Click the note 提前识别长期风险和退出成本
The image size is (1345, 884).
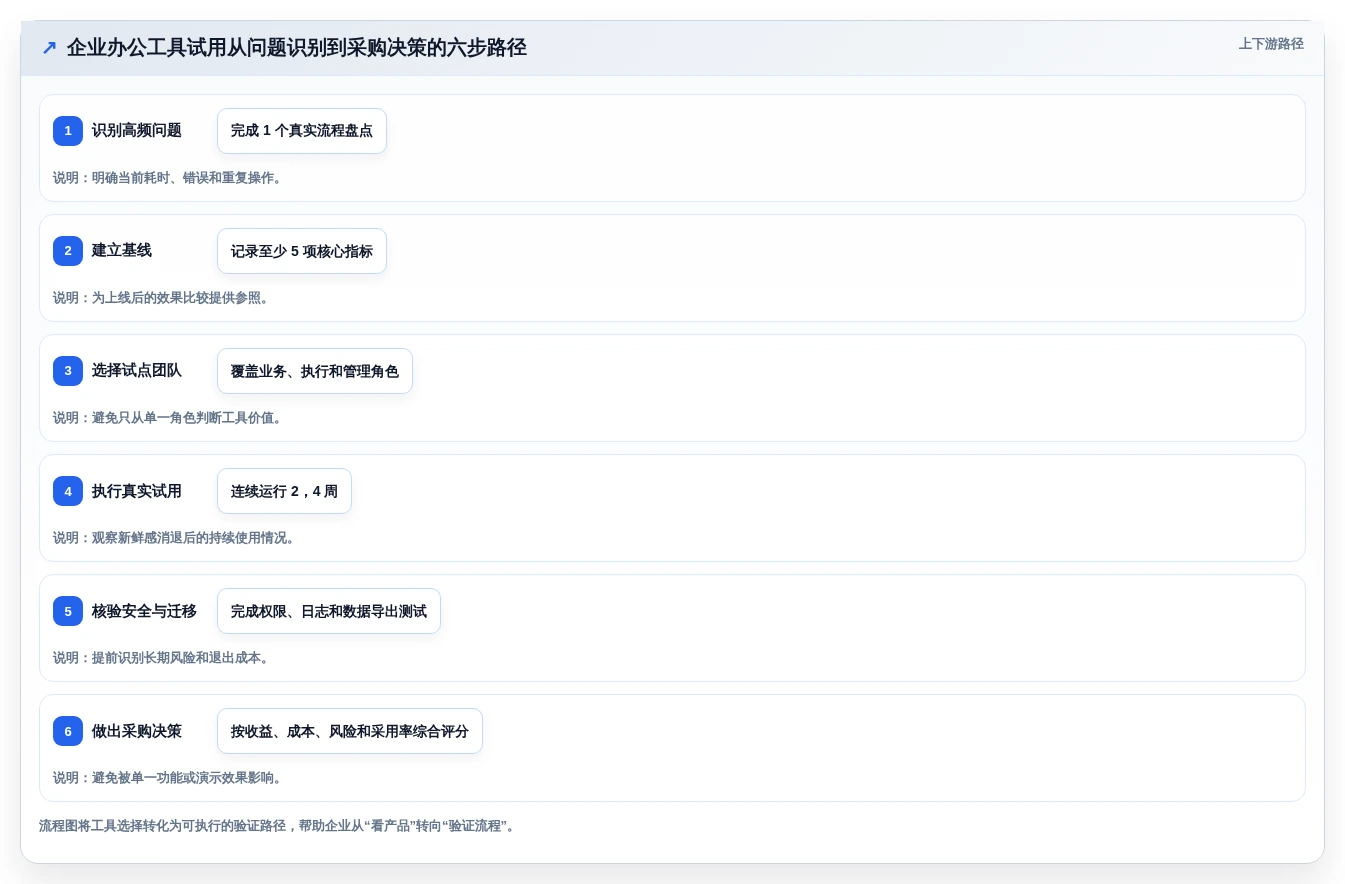pyautogui.click(x=162, y=658)
